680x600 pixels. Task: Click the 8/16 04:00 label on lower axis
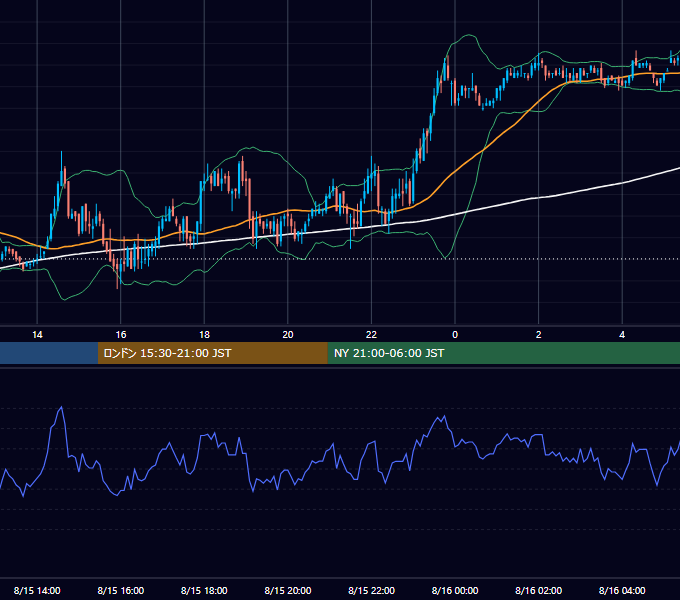point(622,590)
